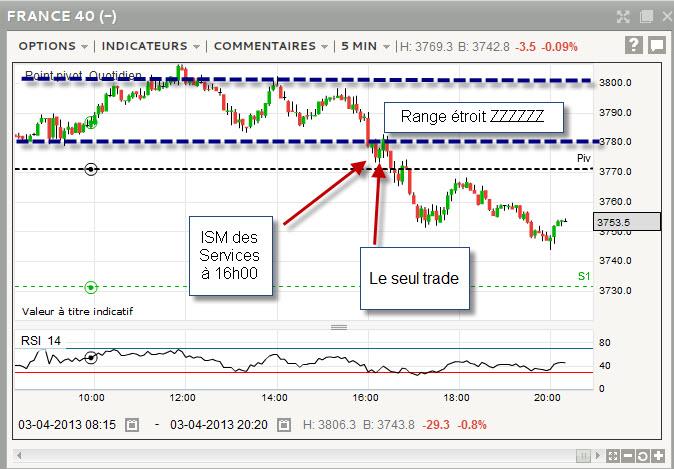674x469 pixels.
Task: Click the H: 3806.3 value at bottom
Action: (x=329, y=425)
